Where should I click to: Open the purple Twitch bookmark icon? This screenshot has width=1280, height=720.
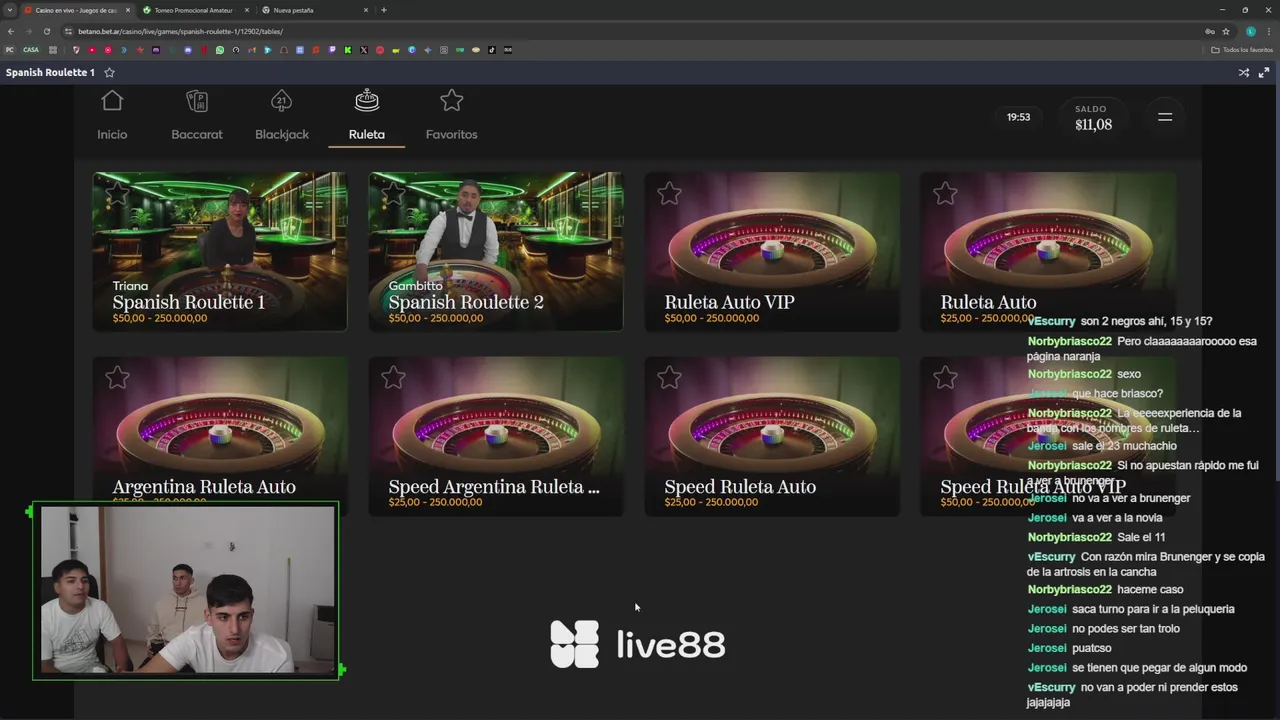coord(332,50)
